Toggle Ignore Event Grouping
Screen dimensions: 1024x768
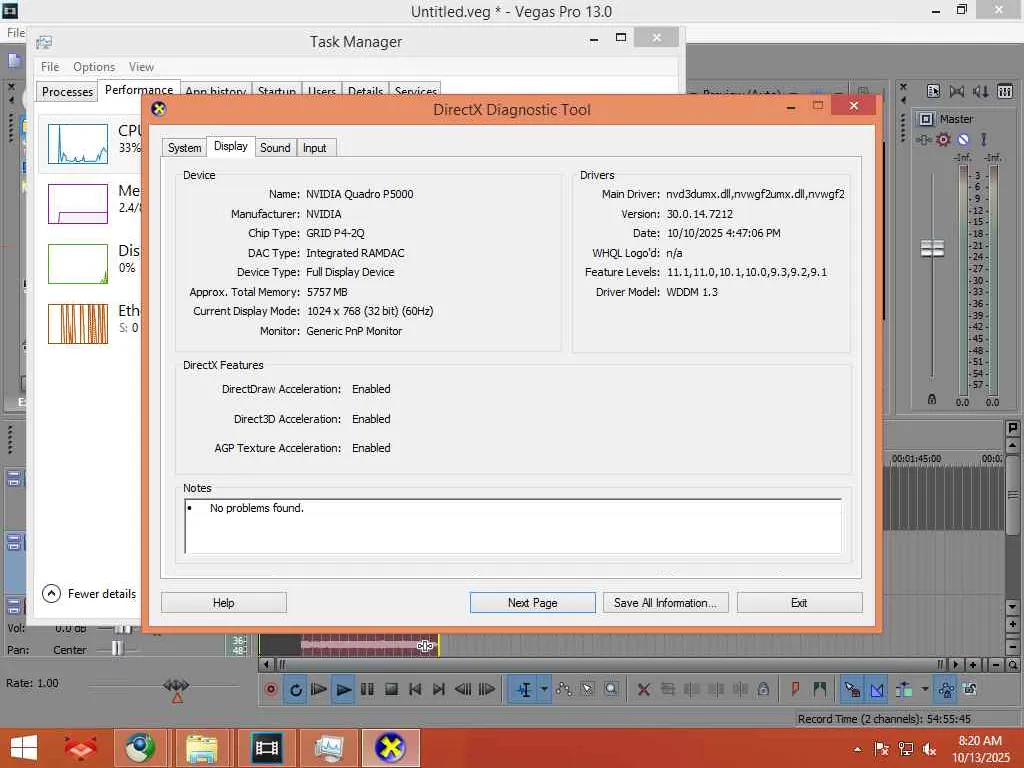tap(970, 689)
